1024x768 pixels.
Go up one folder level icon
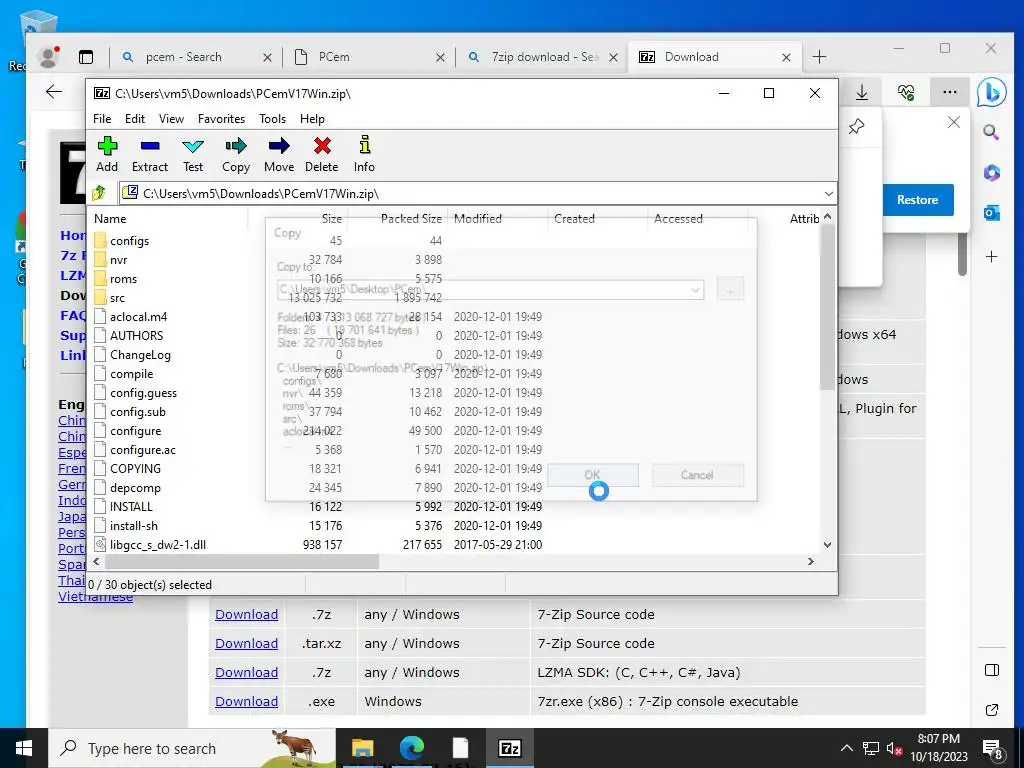point(99,193)
